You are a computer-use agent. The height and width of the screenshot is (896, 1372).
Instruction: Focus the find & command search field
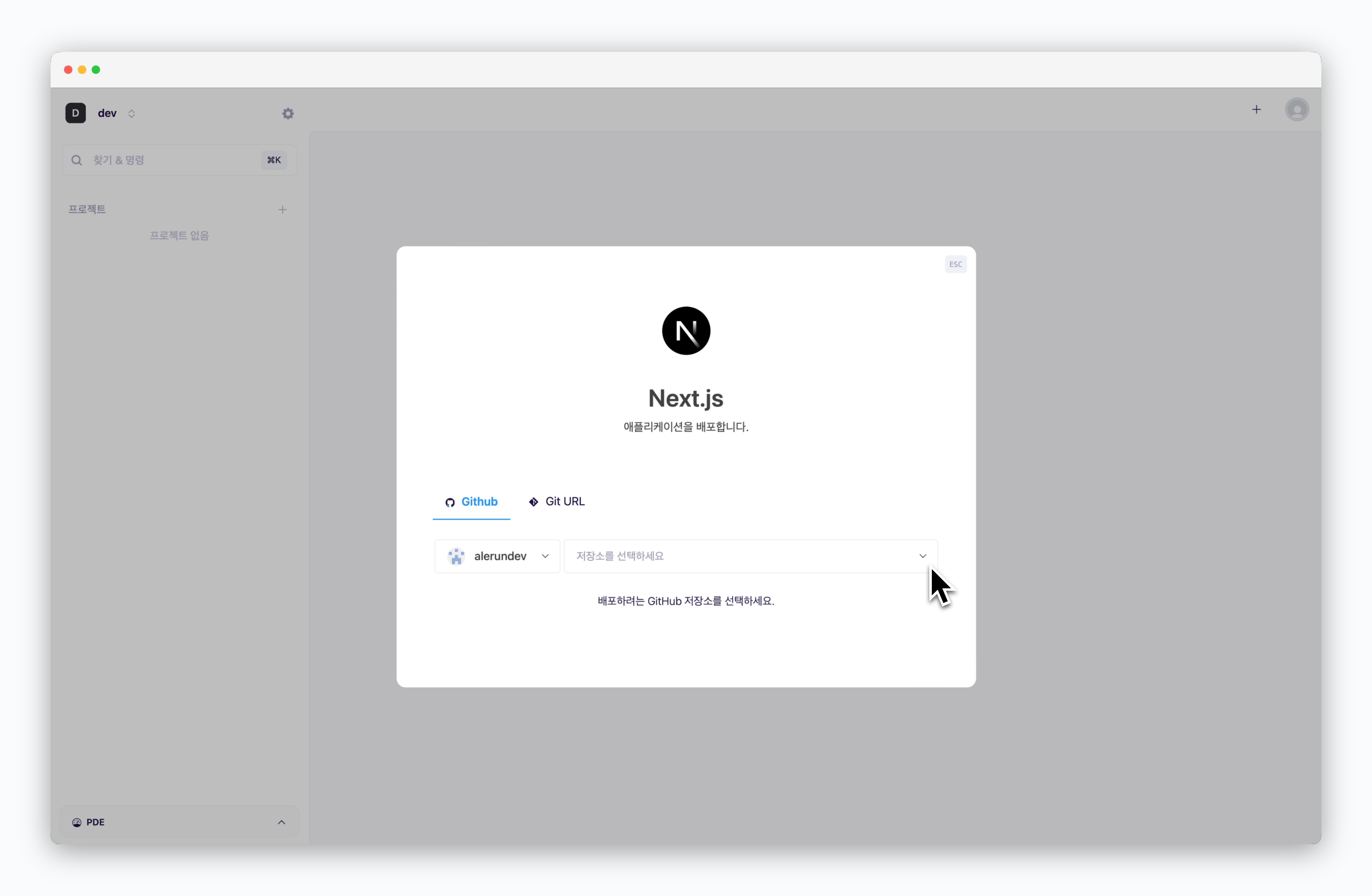tap(179, 160)
